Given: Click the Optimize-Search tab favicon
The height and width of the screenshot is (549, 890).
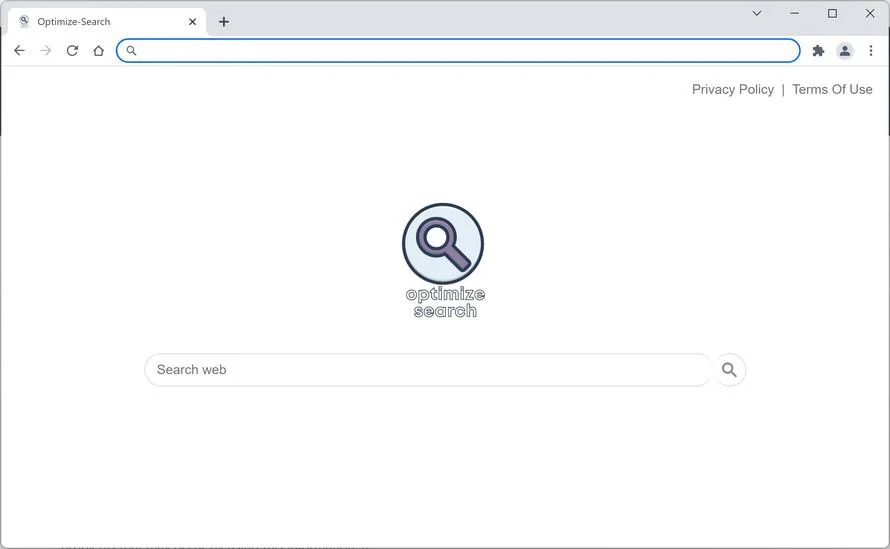Looking at the screenshot, I should coord(24,22).
